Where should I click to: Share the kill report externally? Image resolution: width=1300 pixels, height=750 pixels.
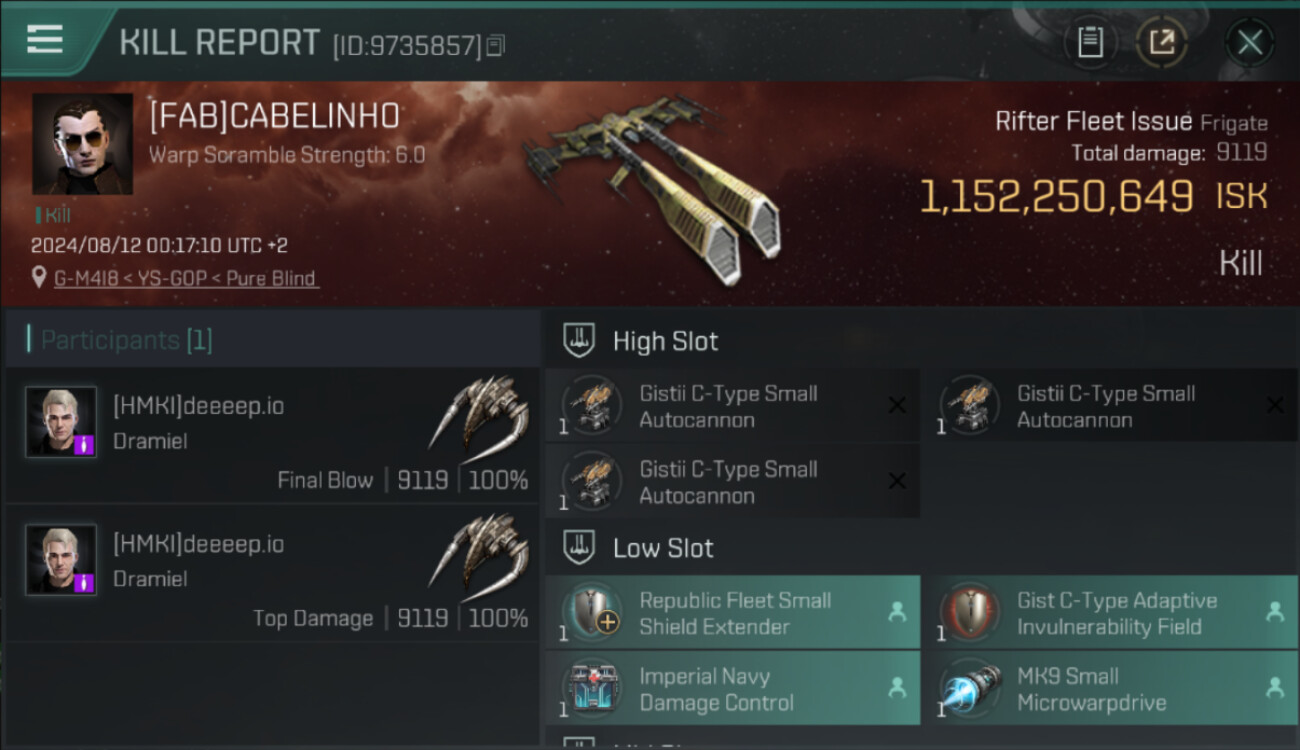click(1161, 42)
